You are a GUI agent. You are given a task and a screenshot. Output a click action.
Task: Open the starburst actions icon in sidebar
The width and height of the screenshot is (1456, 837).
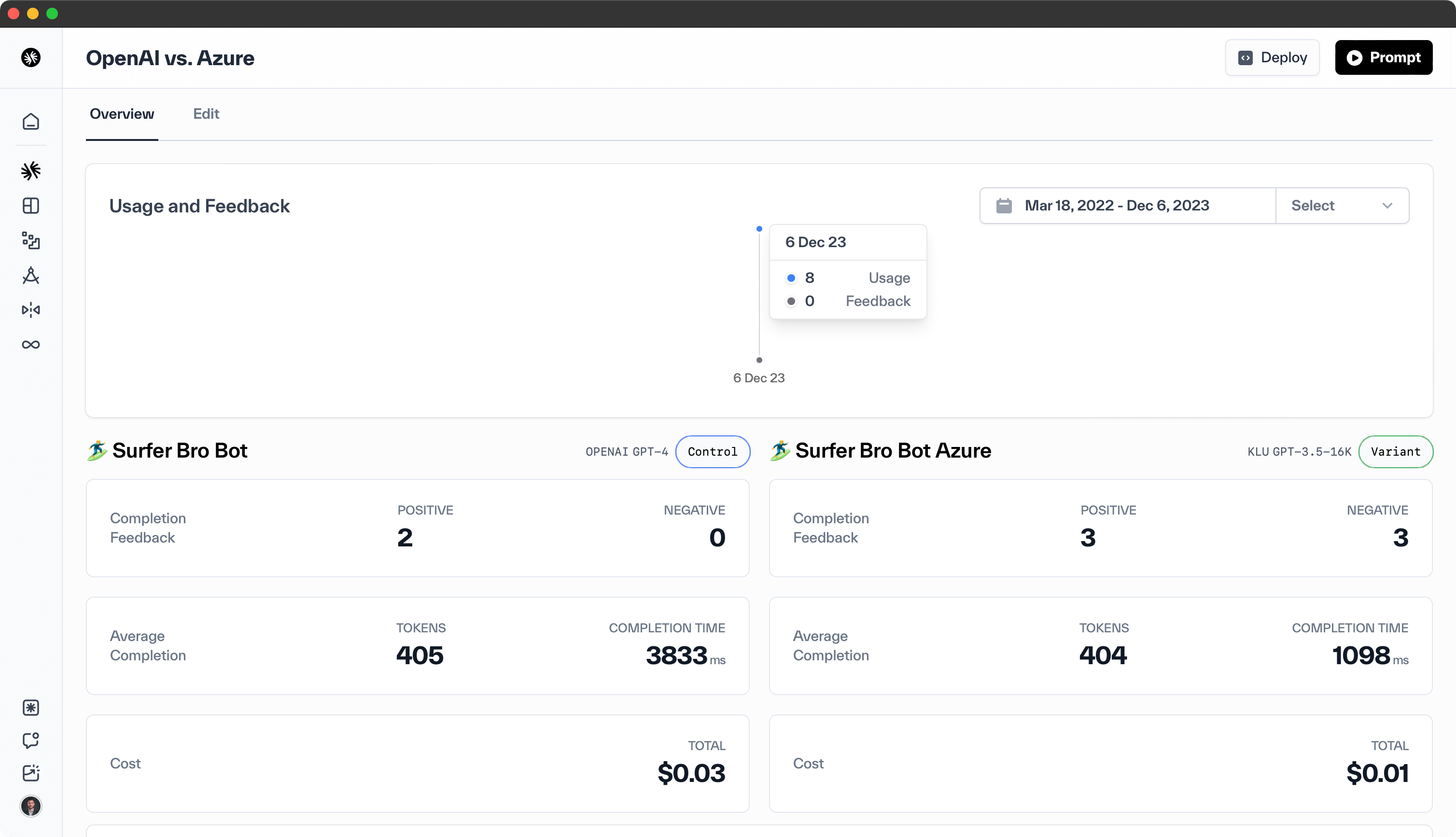click(x=31, y=171)
